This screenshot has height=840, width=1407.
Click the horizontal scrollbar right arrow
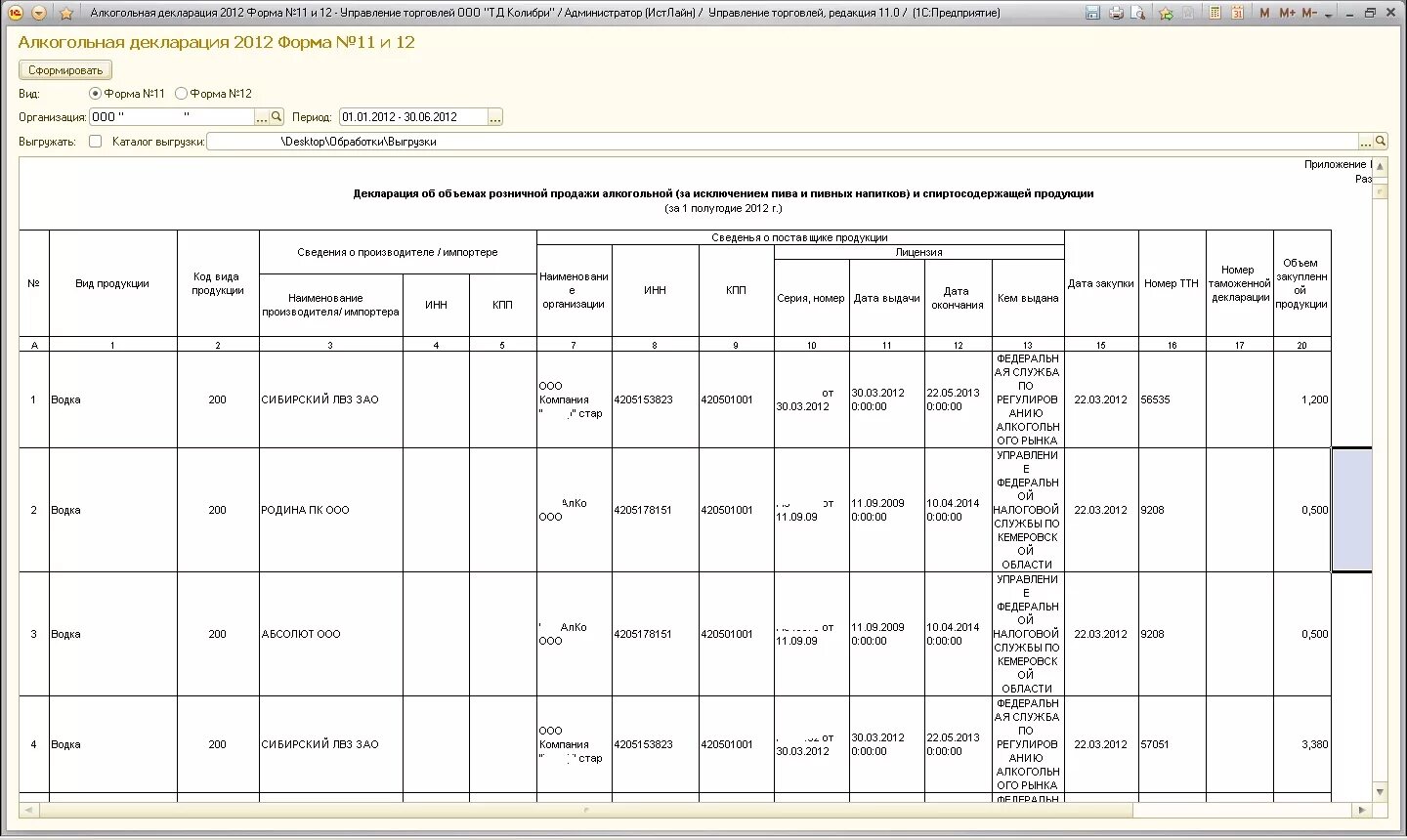point(1363,810)
